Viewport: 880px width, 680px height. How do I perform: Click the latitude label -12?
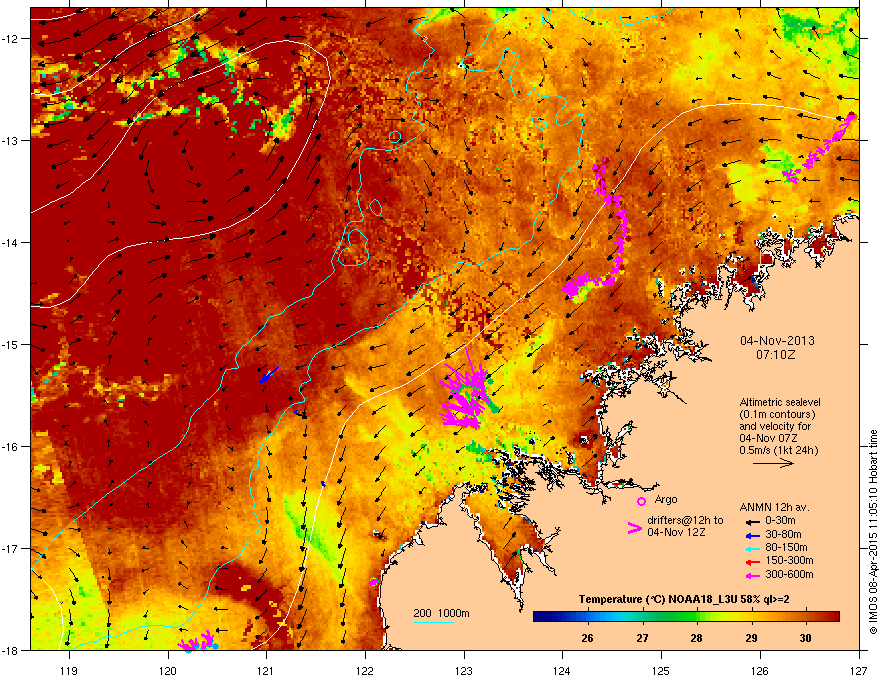click(11, 39)
